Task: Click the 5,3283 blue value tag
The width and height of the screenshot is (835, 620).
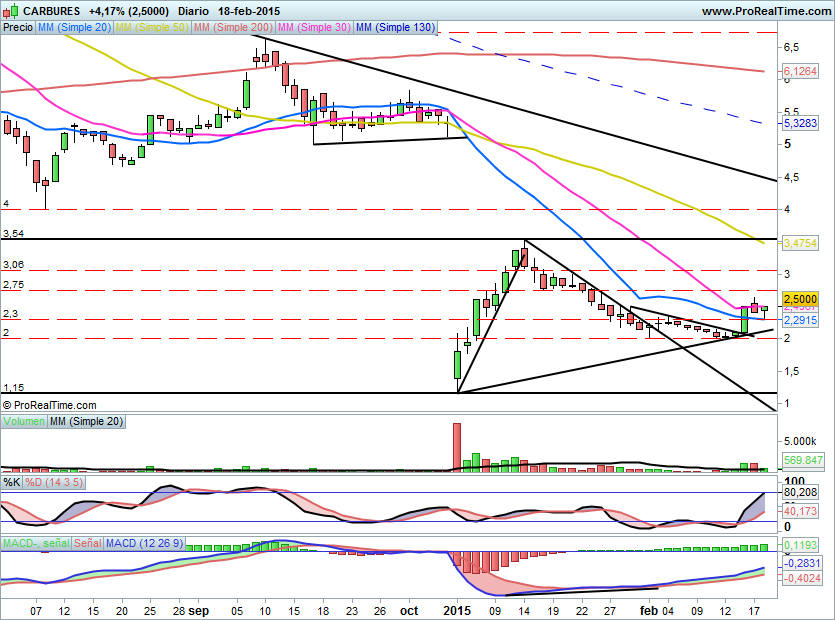Action: [x=800, y=123]
